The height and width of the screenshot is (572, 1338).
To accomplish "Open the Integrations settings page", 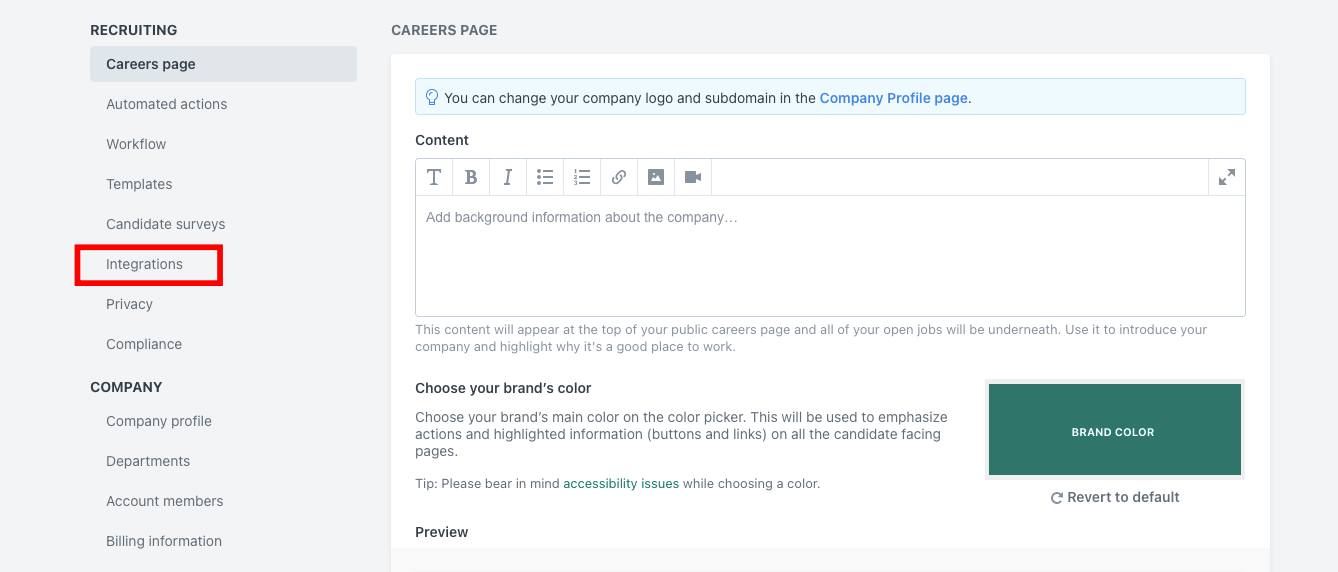I will pyautogui.click(x=145, y=264).
